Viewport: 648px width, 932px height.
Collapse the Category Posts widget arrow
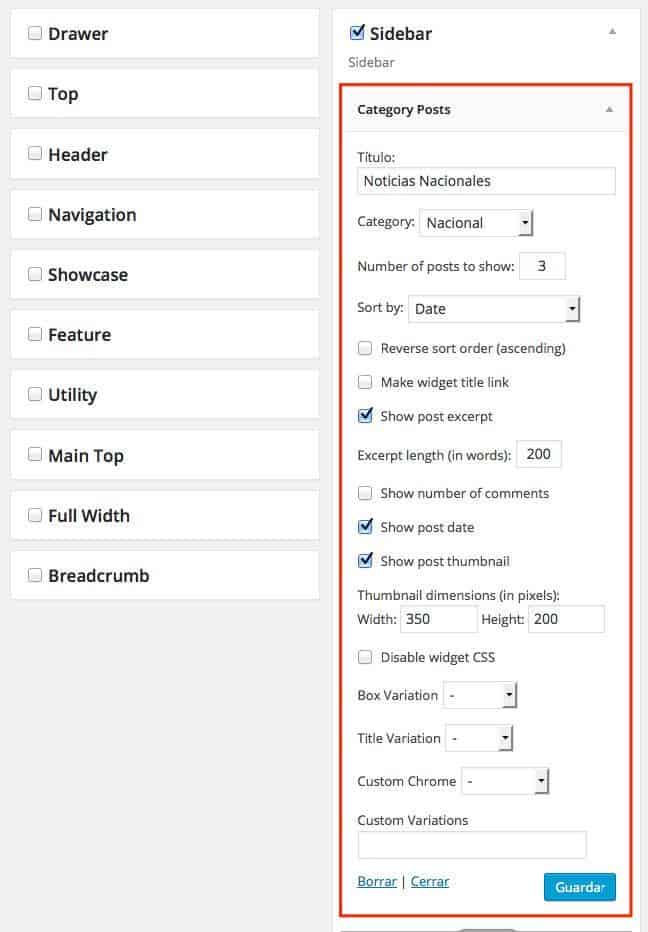click(609, 109)
